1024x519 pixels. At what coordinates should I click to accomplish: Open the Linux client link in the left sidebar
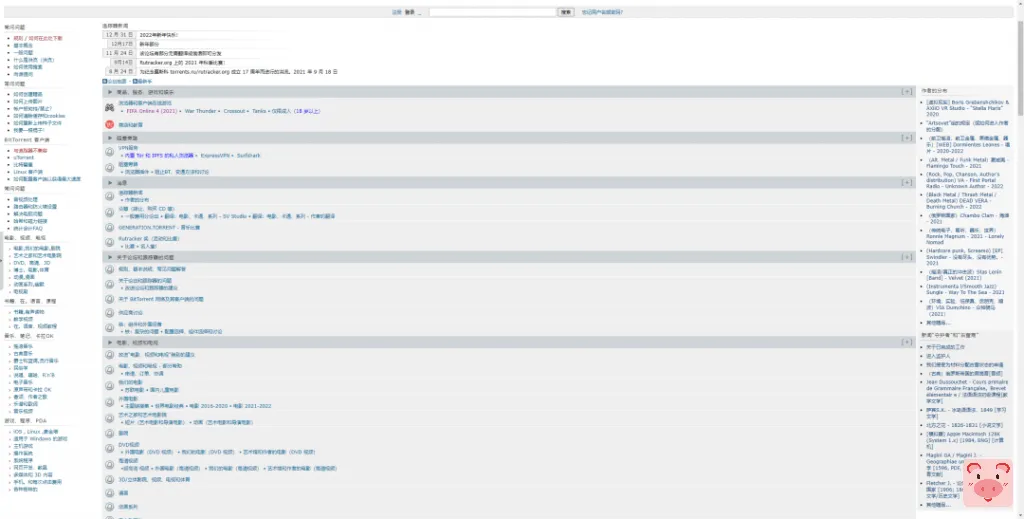tap(28, 172)
